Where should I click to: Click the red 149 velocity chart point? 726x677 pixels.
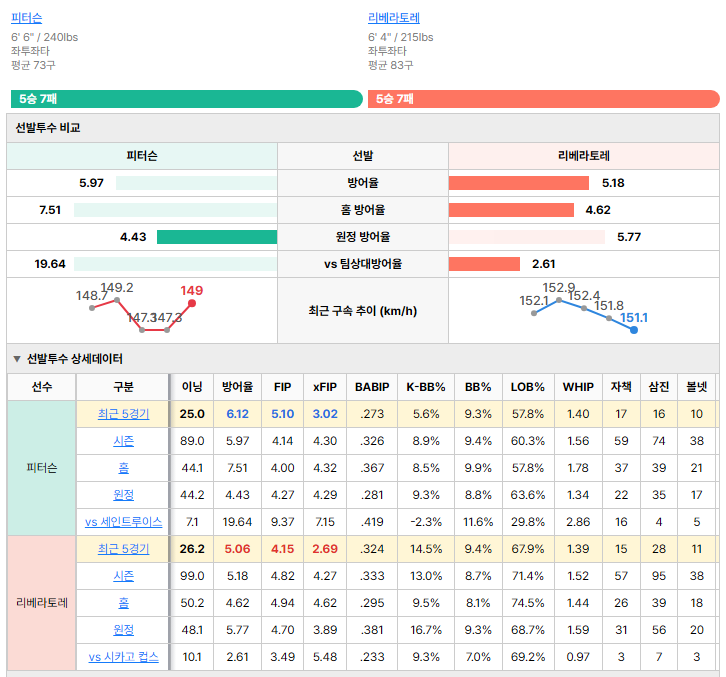coord(192,303)
